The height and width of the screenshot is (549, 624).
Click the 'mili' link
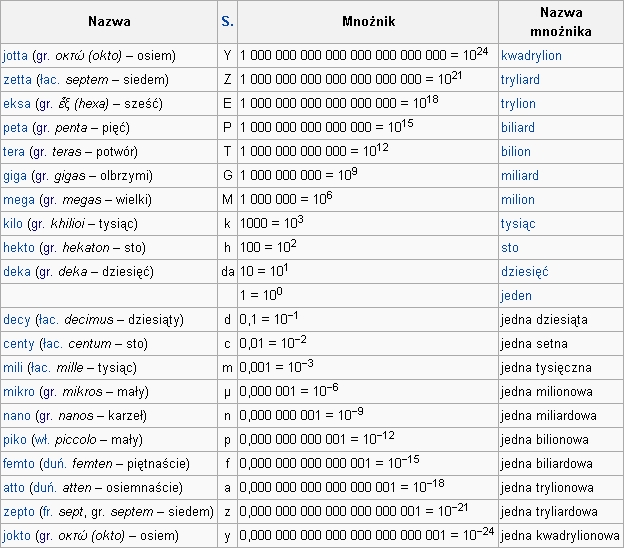point(13,368)
